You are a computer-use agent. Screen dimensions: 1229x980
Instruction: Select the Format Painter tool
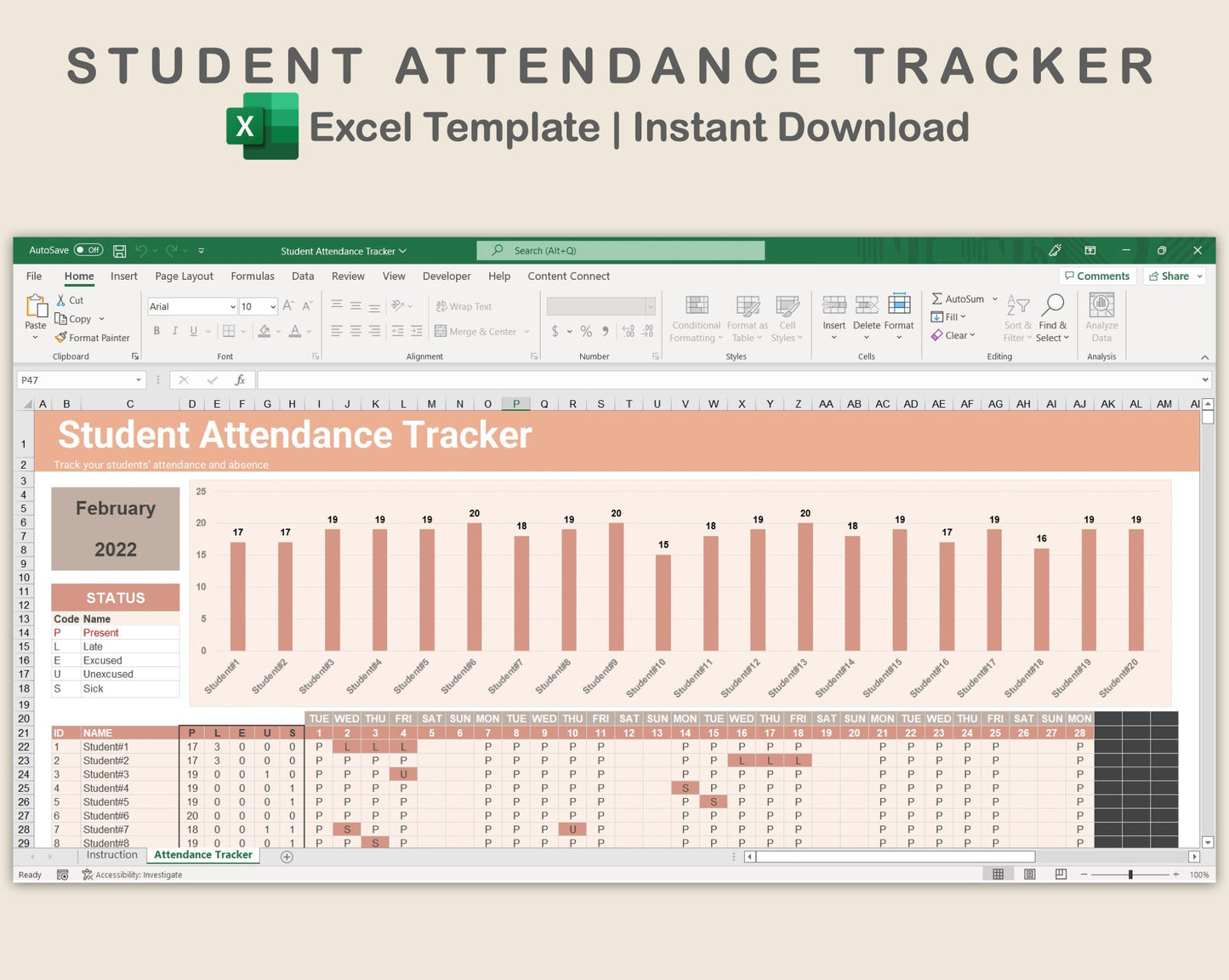[x=92, y=338]
